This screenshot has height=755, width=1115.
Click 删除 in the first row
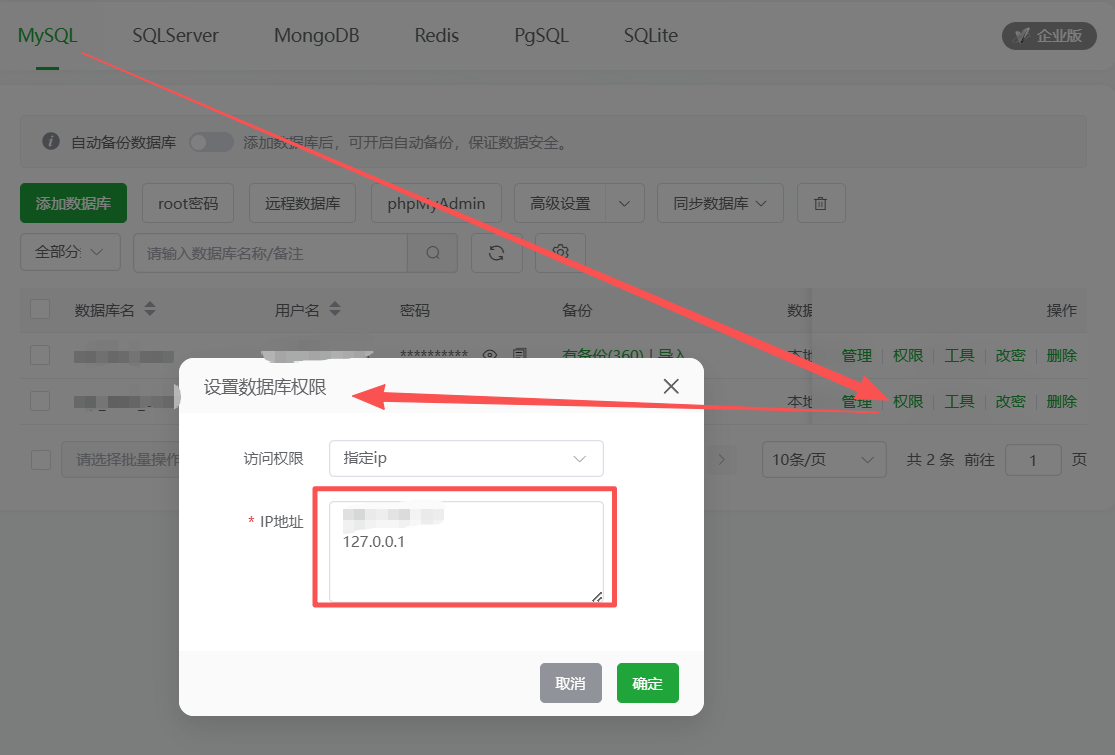point(1062,355)
